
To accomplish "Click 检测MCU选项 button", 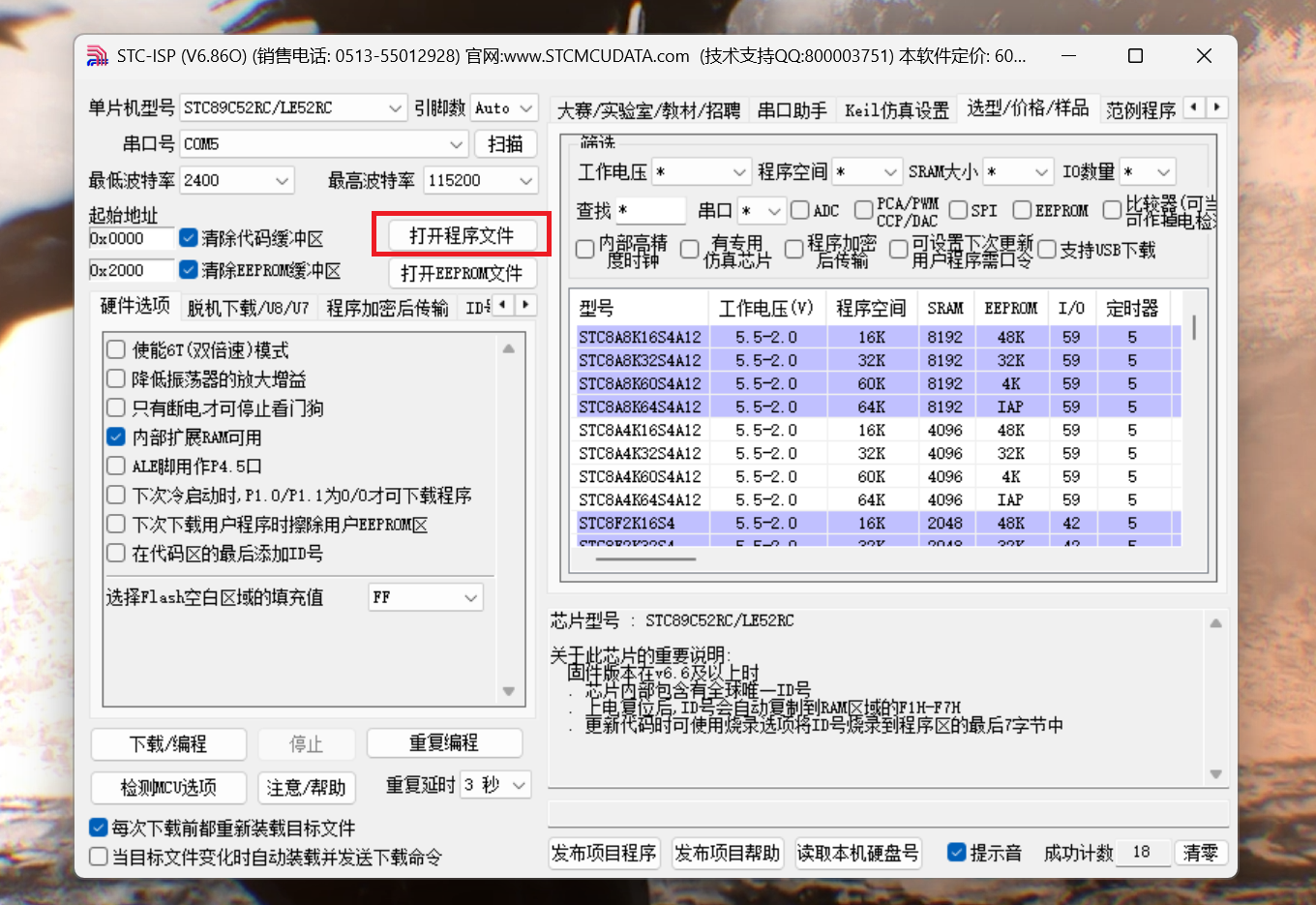I will tap(168, 787).
